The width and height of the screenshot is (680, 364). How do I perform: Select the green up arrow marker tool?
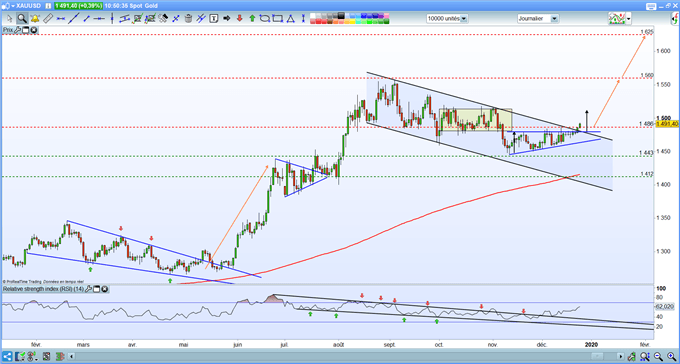point(252,18)
